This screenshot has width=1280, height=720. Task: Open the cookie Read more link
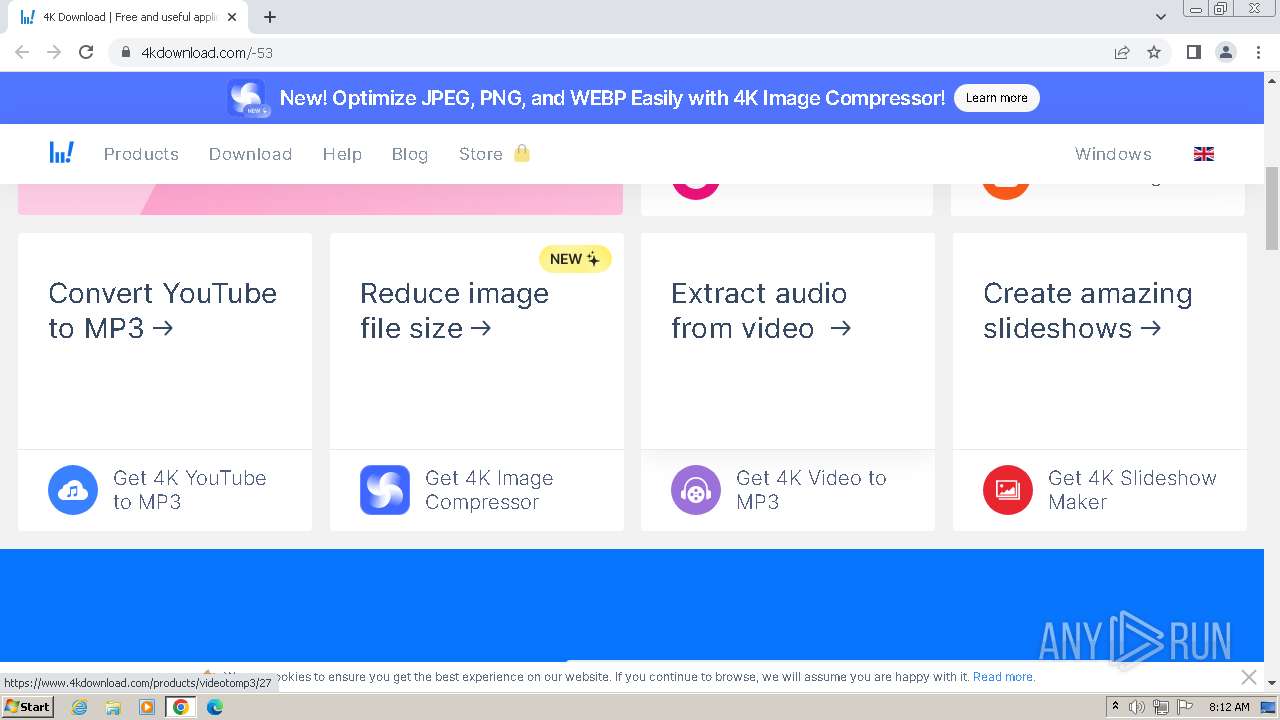1004,677
